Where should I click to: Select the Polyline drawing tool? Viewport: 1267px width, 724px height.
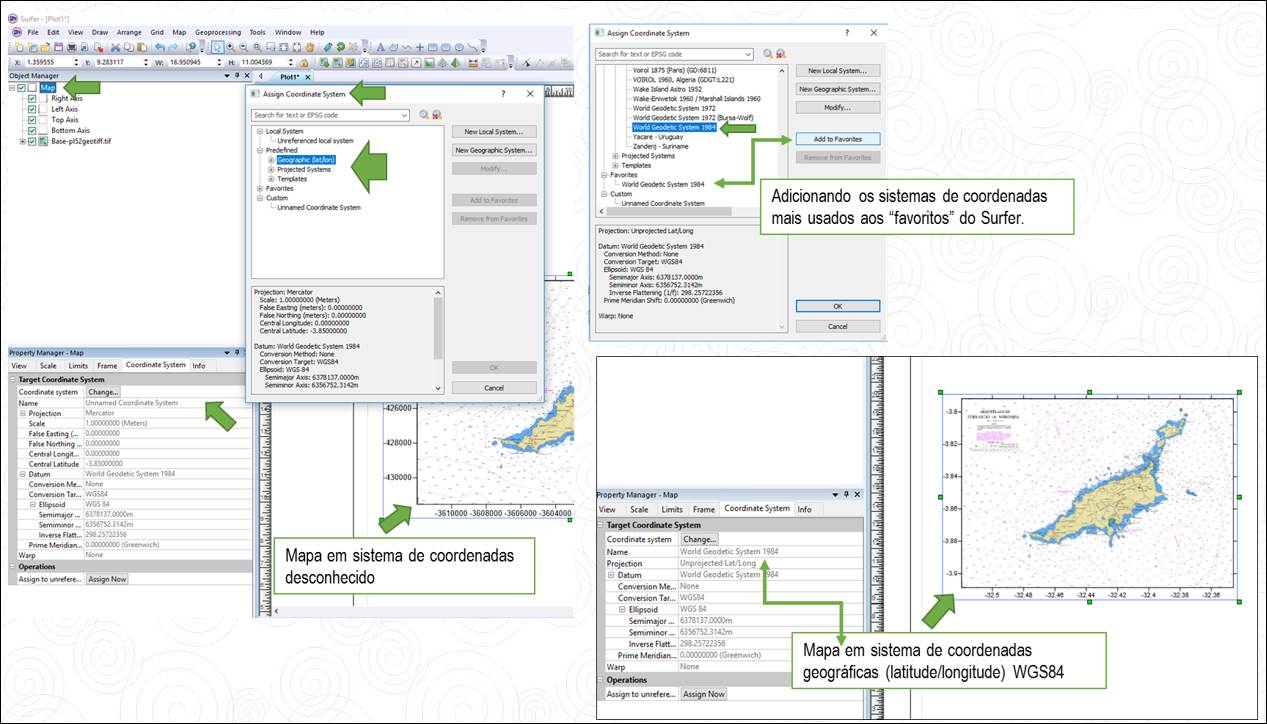[407, 47]
